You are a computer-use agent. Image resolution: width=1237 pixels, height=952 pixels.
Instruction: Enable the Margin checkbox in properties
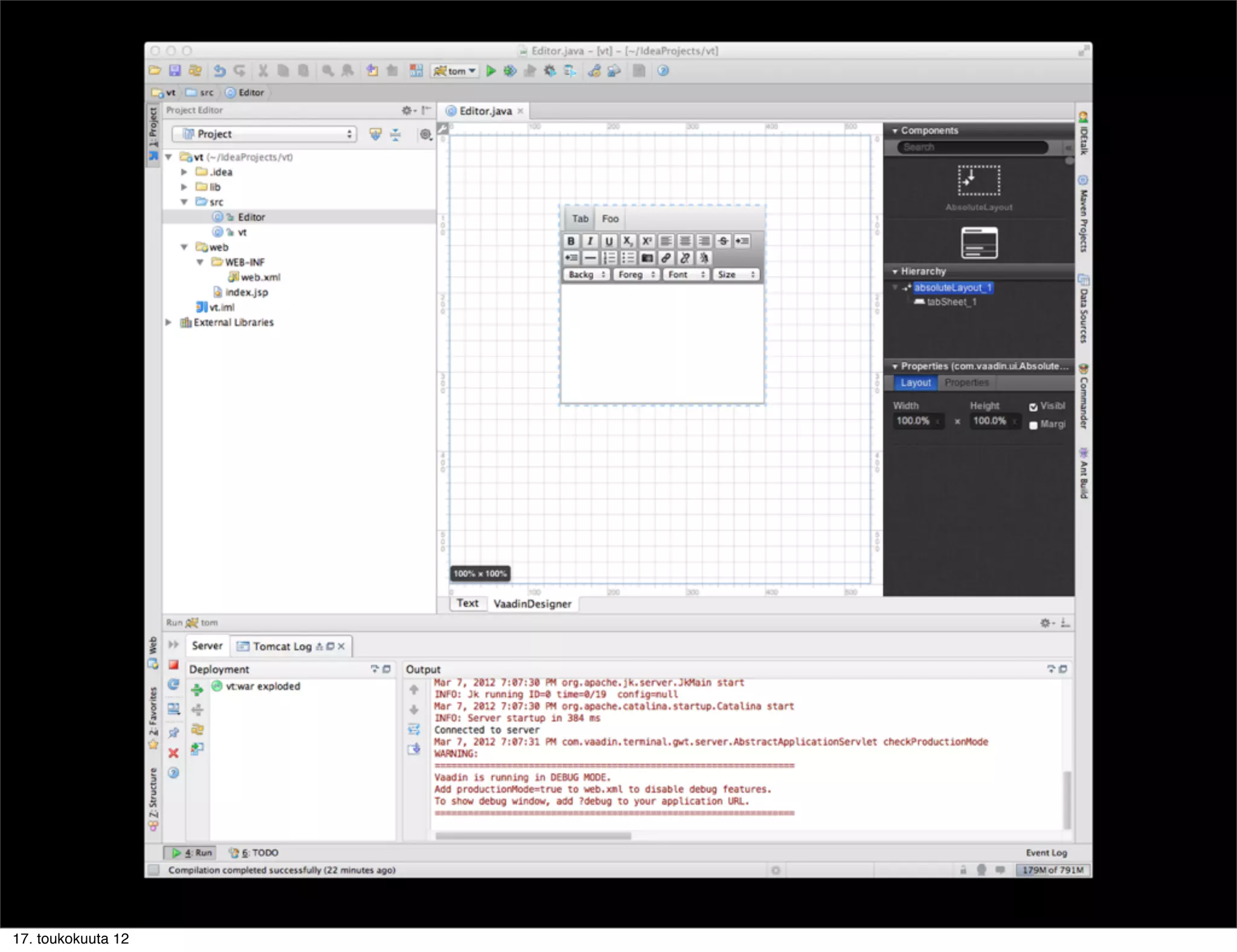[x=1033, y=425]
